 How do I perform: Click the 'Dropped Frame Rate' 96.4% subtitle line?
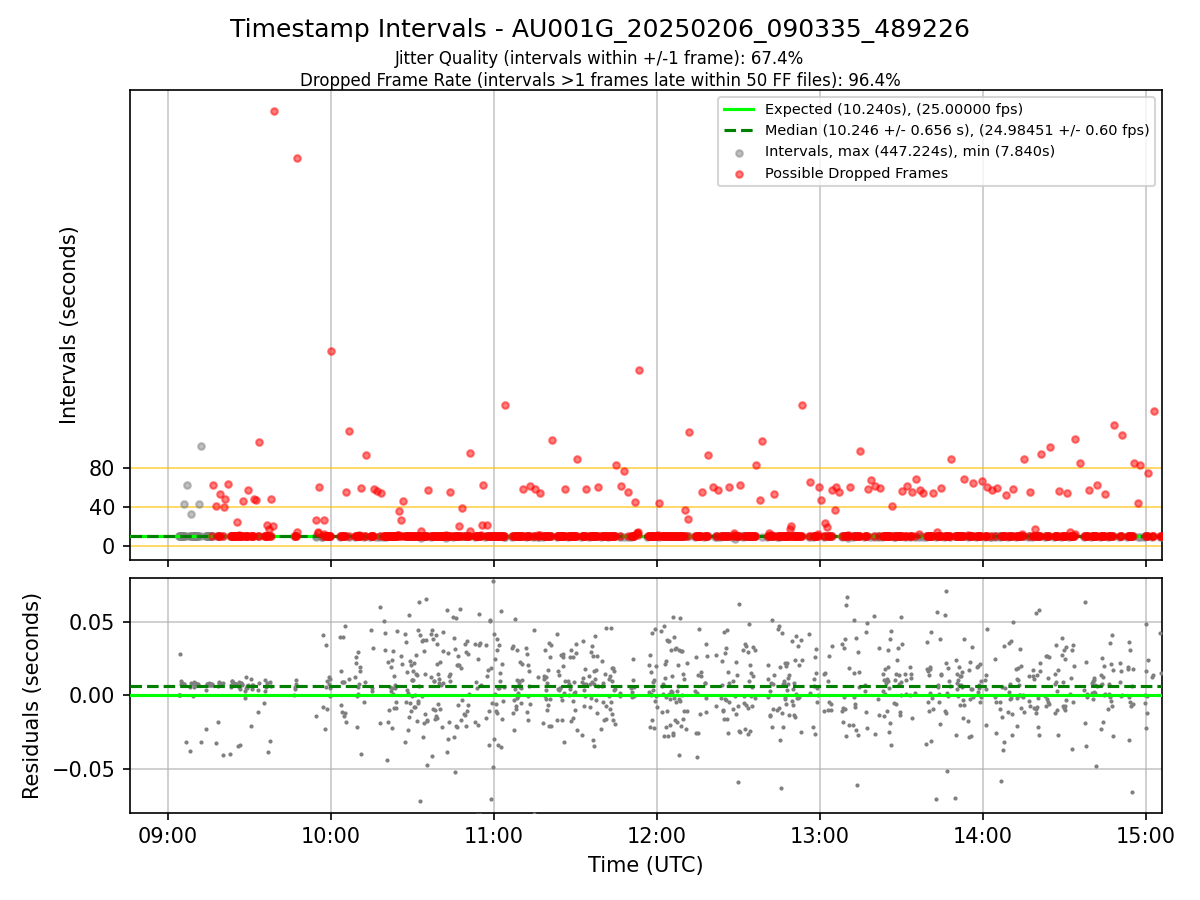click(600, 80)
